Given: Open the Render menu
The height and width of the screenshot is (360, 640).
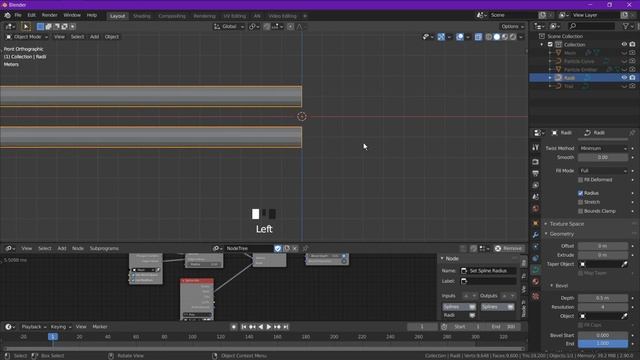Looking at the screenshot, I should 49,15.
